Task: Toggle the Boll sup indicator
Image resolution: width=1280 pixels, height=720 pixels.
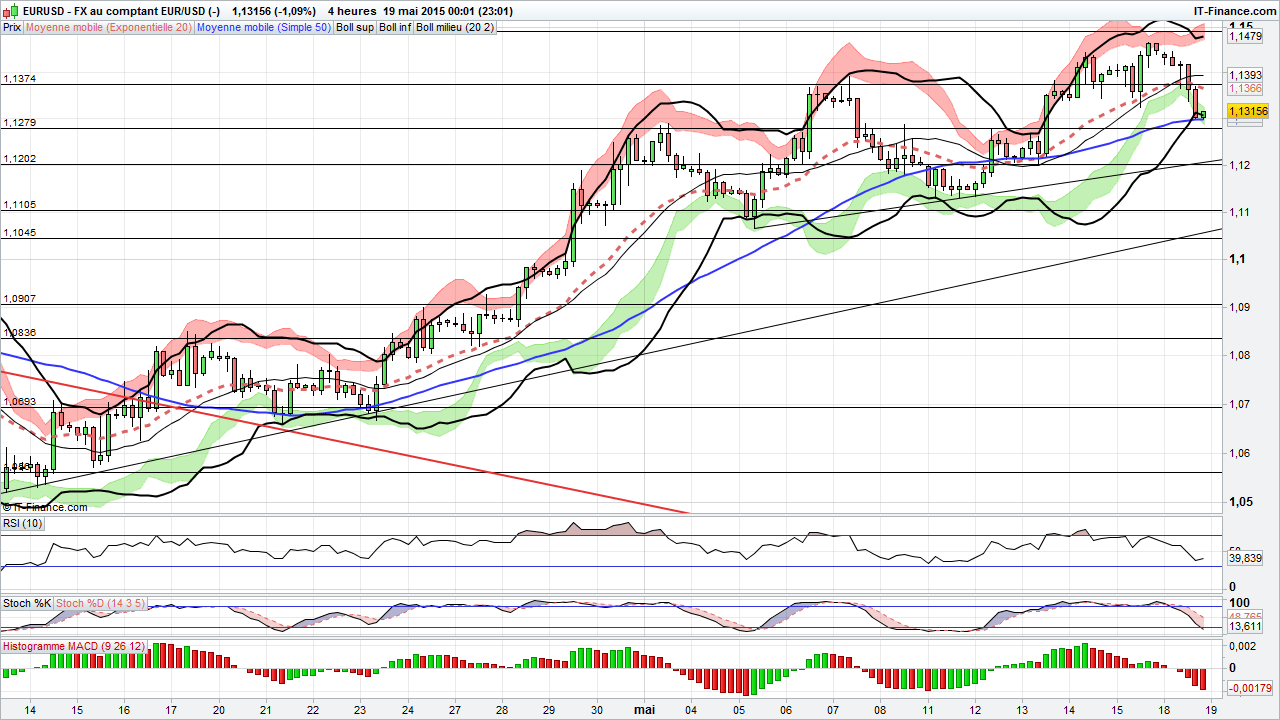Action: [355, 28]
